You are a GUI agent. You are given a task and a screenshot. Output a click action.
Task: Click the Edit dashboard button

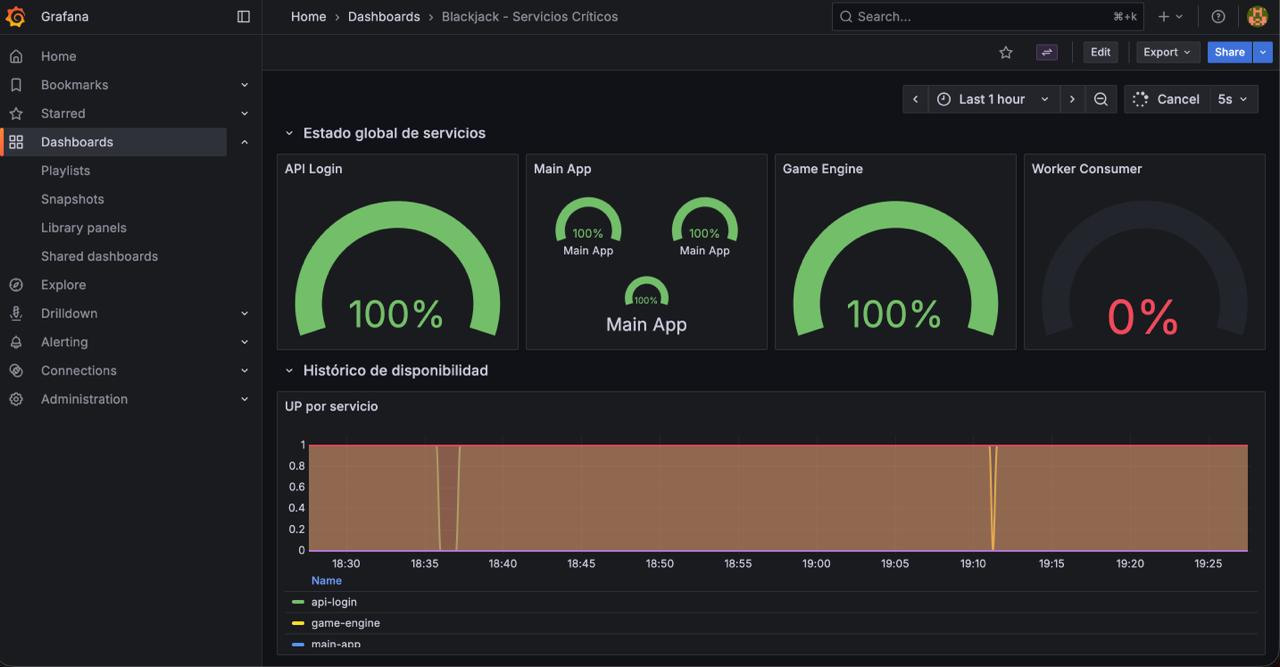(1101, 52)
